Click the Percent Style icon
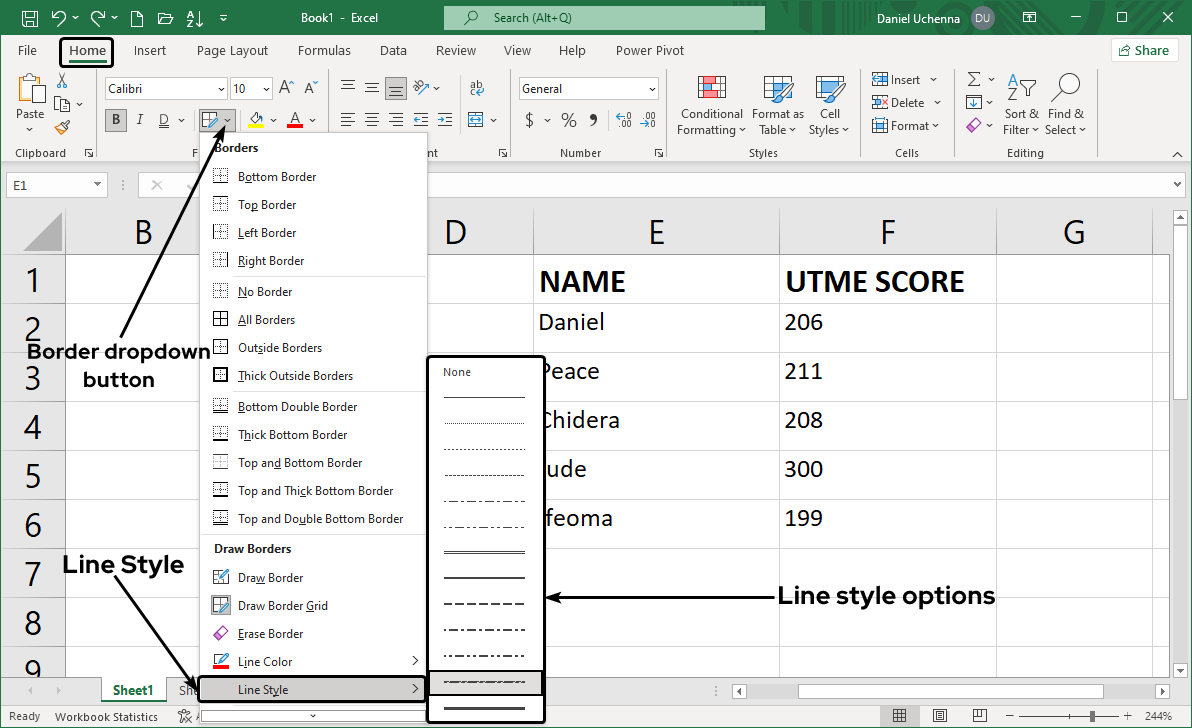 pyautogui.click(x=568, y=121)
